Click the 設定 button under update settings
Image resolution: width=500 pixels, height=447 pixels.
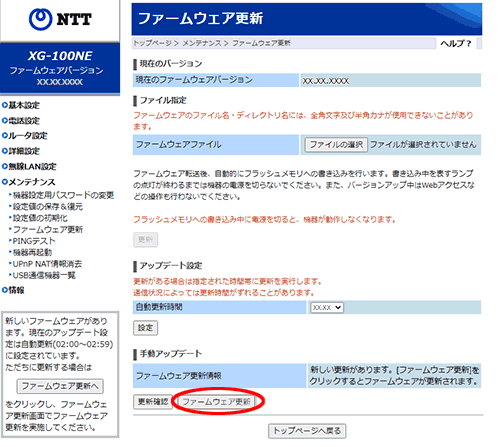point(146,328)
